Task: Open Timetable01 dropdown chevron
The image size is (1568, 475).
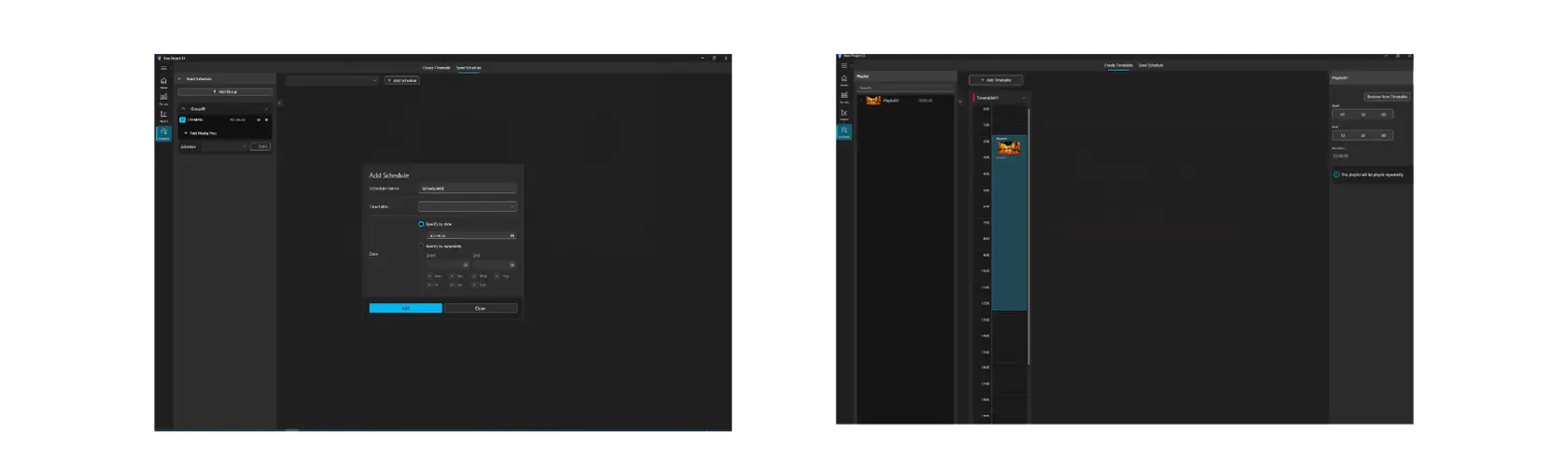Action: [1024, 98]
